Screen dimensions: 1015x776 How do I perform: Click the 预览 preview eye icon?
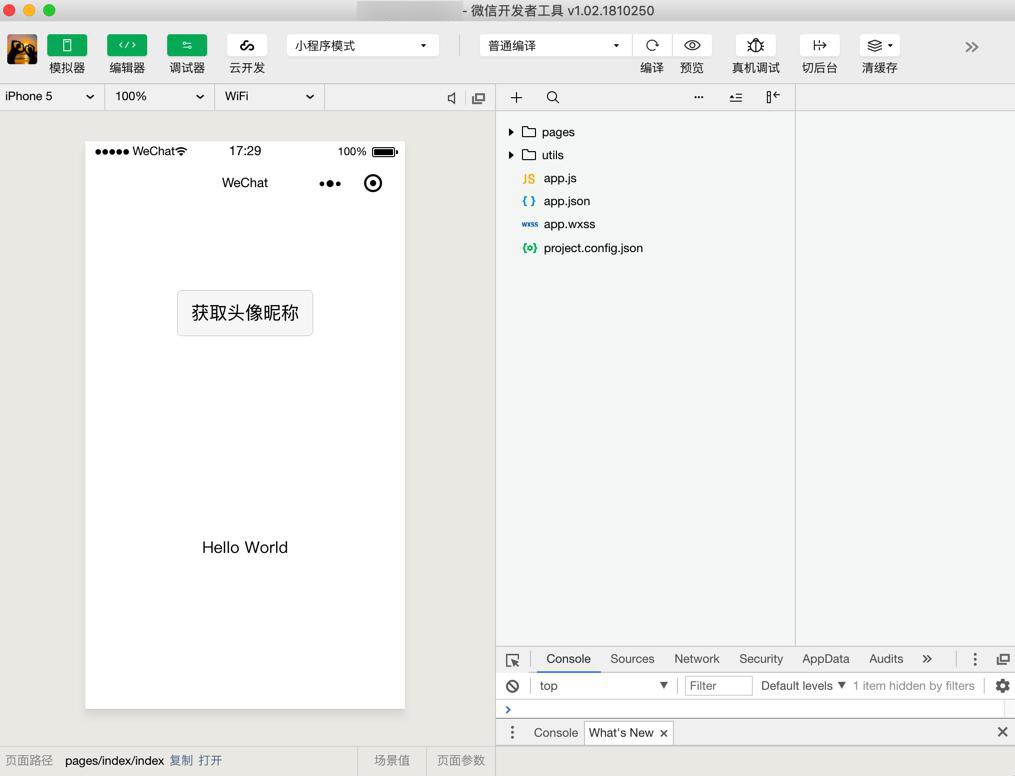(x=692, y=45)
